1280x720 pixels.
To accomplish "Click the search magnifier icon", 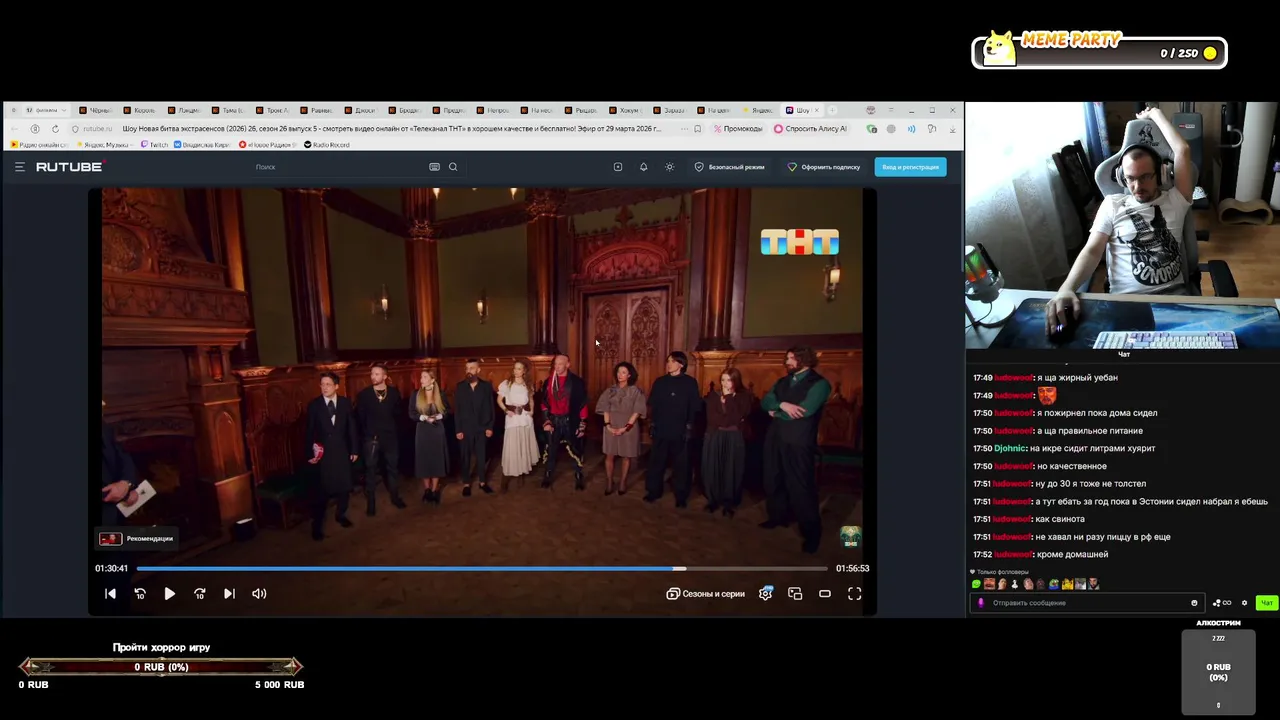I will pyautogui.click(x=453, y=167).
